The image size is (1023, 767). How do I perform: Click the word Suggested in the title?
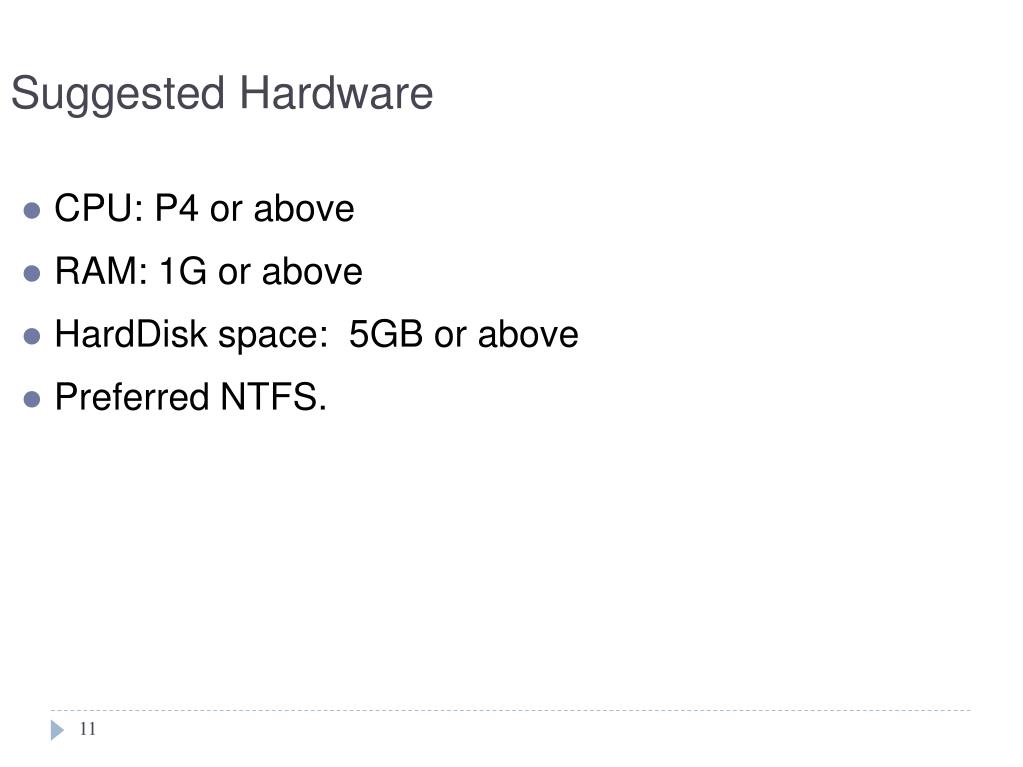pos(118,95)
